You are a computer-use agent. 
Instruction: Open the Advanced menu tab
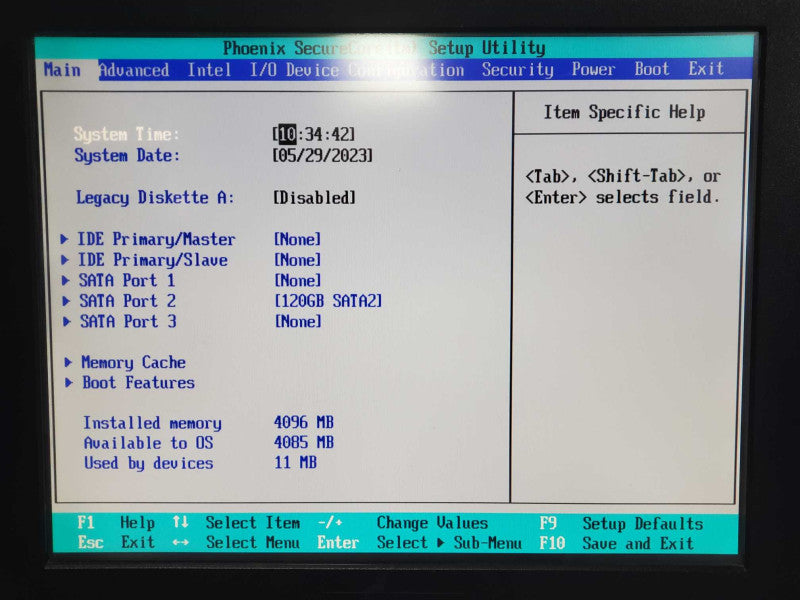click(x=134, y=70)
